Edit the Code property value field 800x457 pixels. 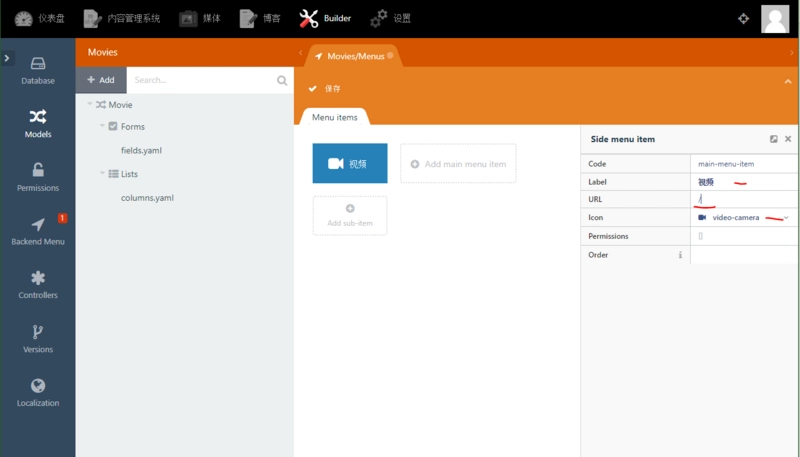[744, 164]
